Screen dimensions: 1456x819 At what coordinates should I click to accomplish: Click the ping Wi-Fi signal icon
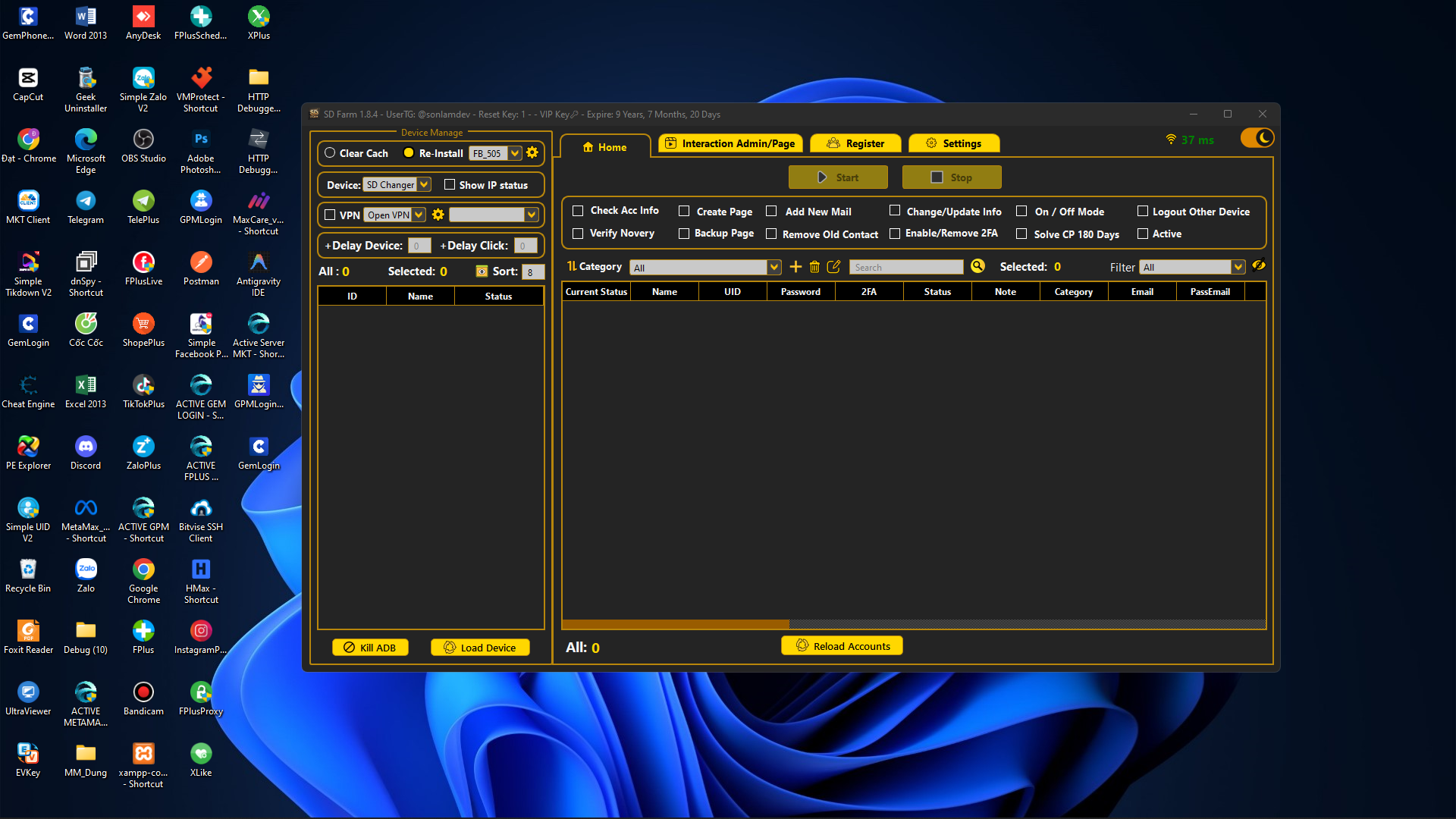[x=1171, y=140]
